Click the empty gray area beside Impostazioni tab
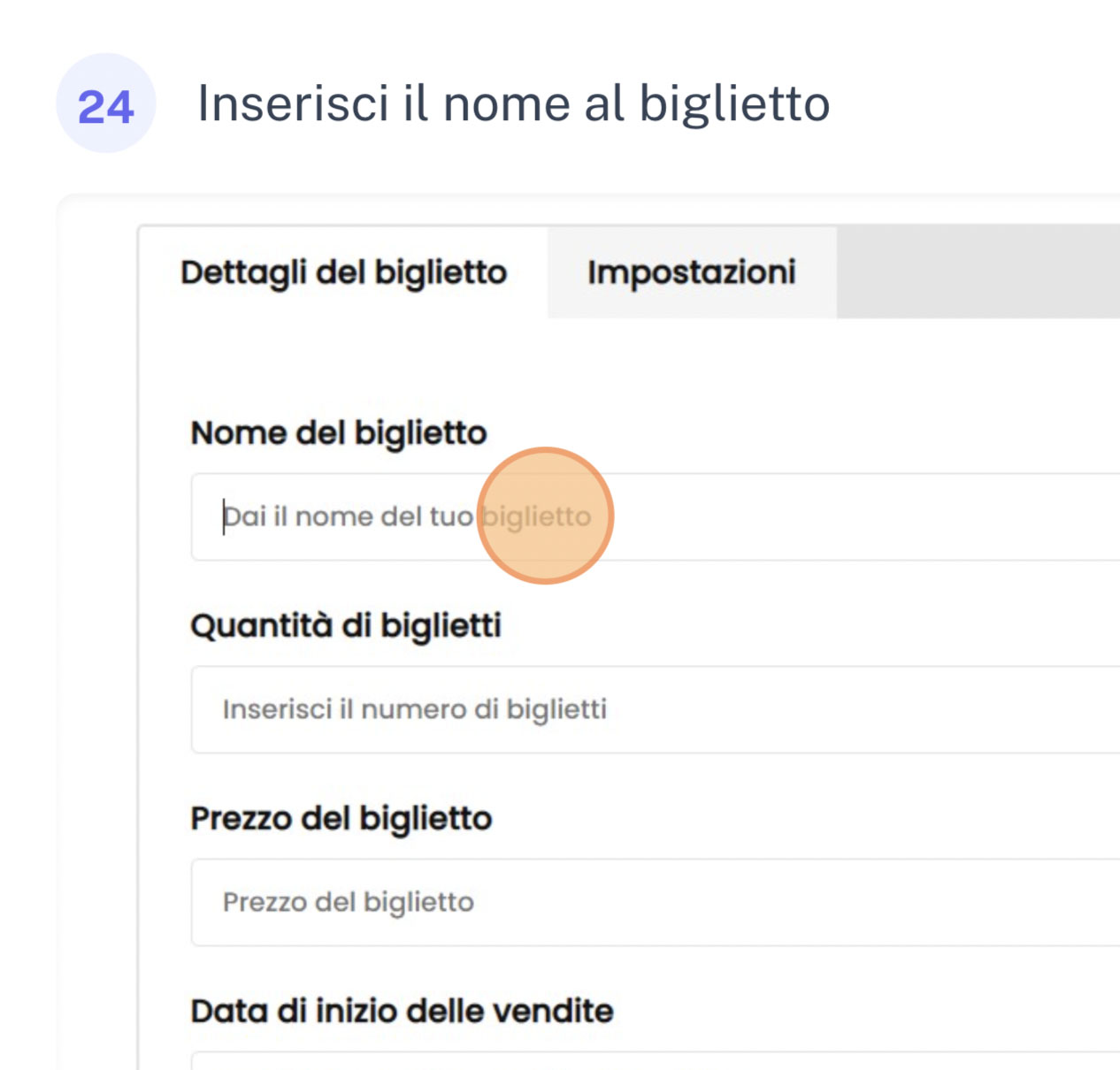The image size is (1120, 1070). point(973,272)
